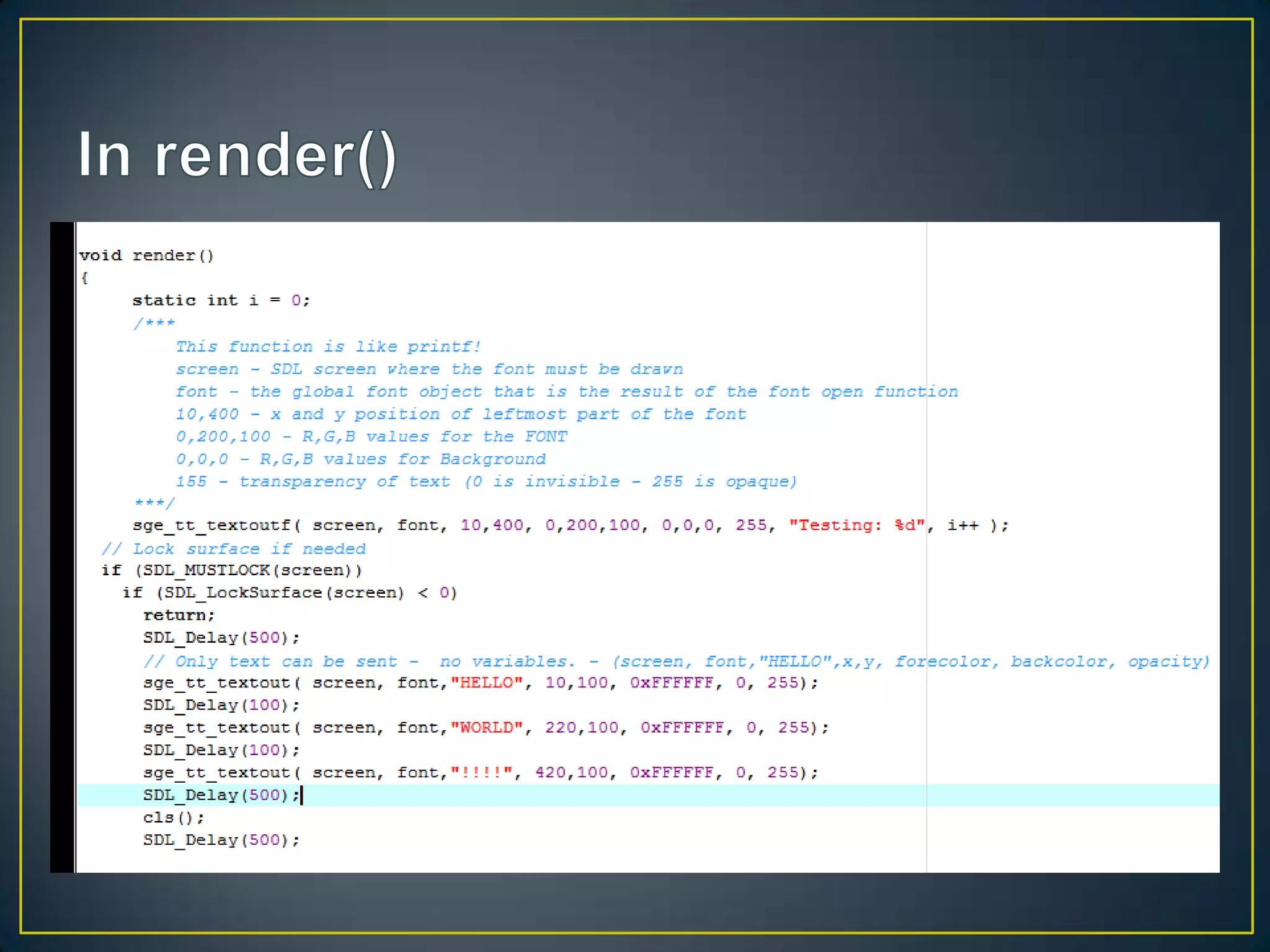Screen dimensions: 1270x952
Task: Click the 'void render()' function declaration
Action: pyautogui.click(x=146, y=255)
